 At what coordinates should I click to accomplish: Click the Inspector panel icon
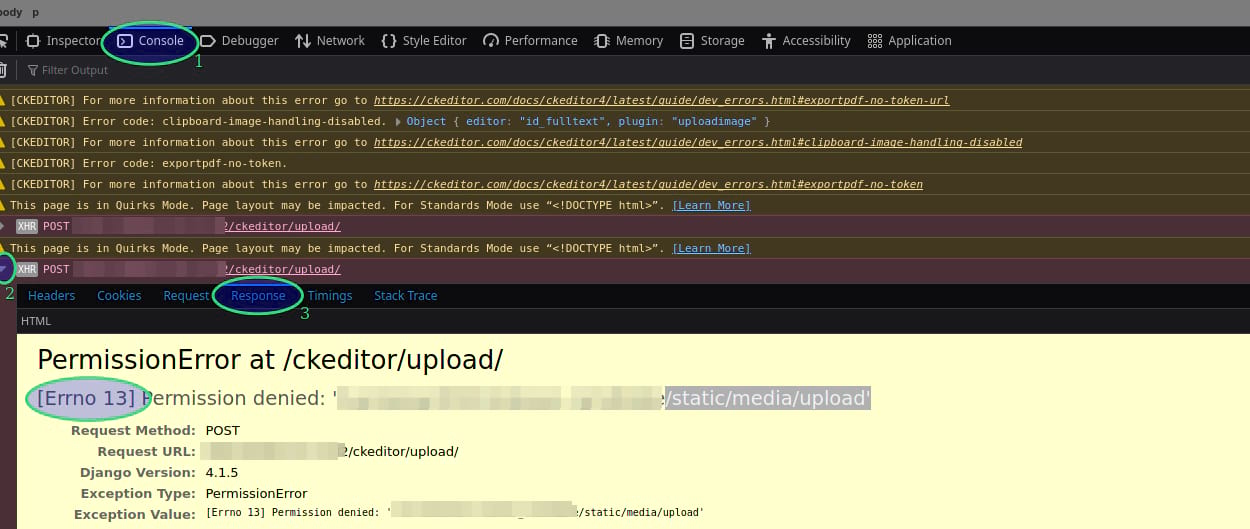(x=33, y=41)
